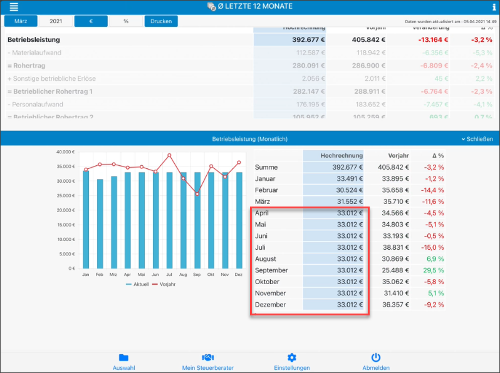
Task: Collapse the chart panel via Schließen
Action: point(477,139)
